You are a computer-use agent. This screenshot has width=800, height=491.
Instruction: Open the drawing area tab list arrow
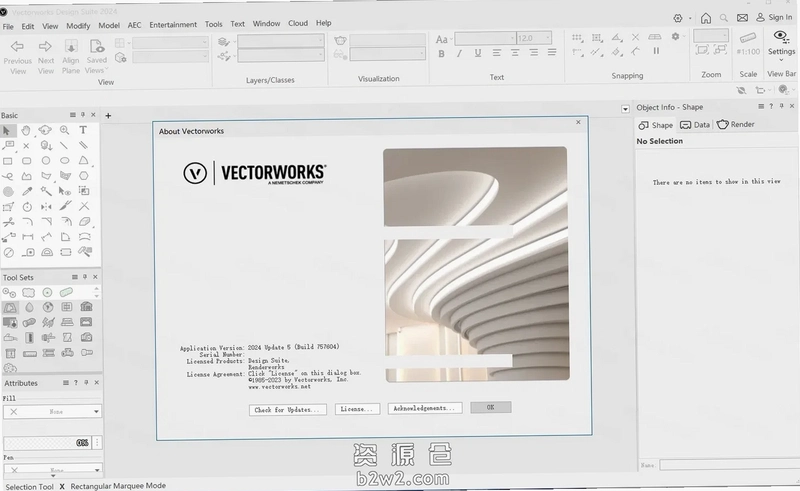point(626,109)
